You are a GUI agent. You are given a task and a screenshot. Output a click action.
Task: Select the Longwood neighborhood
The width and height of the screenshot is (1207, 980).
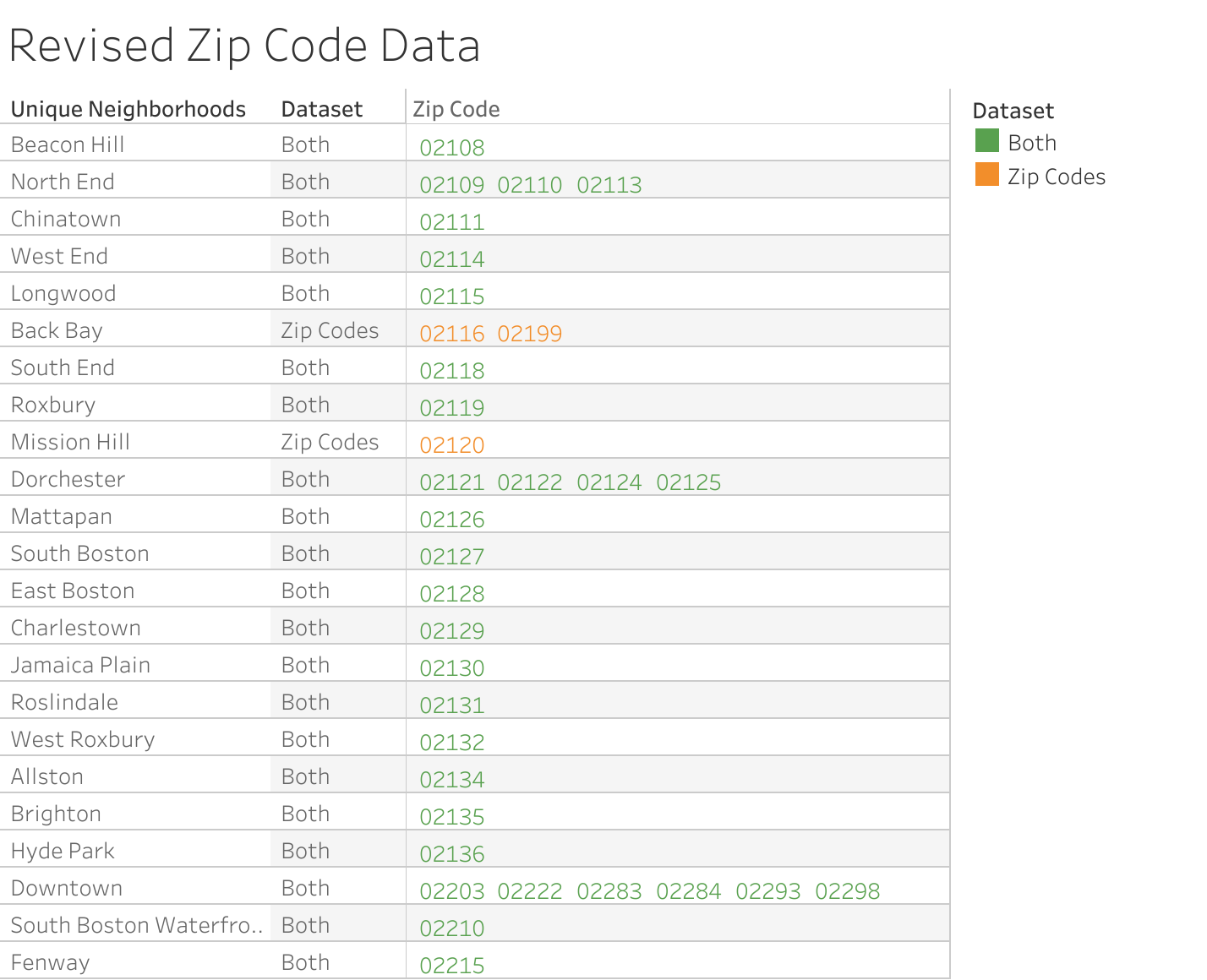[63, 293]
